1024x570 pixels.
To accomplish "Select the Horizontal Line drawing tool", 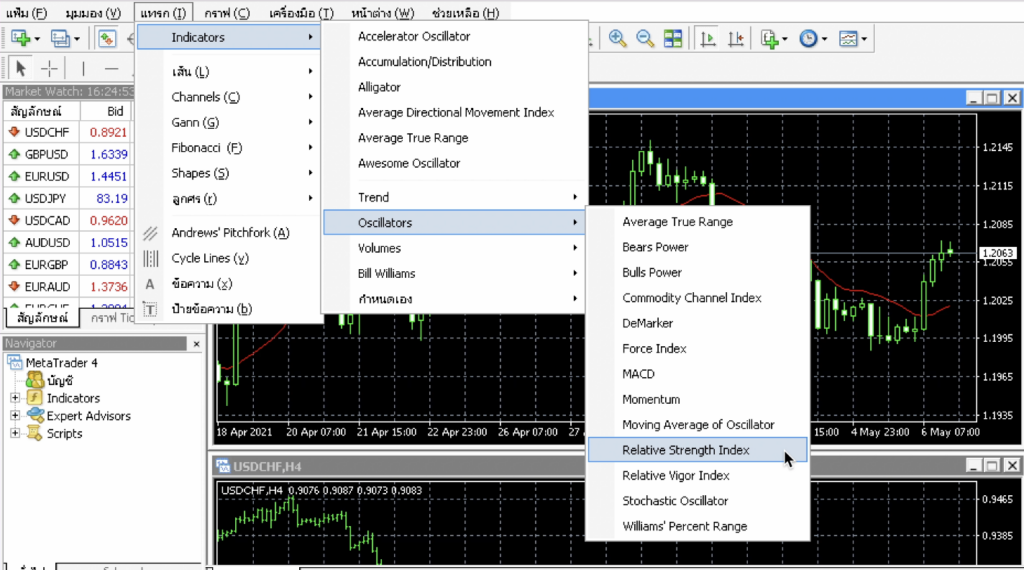I will [x=112, y=68].
